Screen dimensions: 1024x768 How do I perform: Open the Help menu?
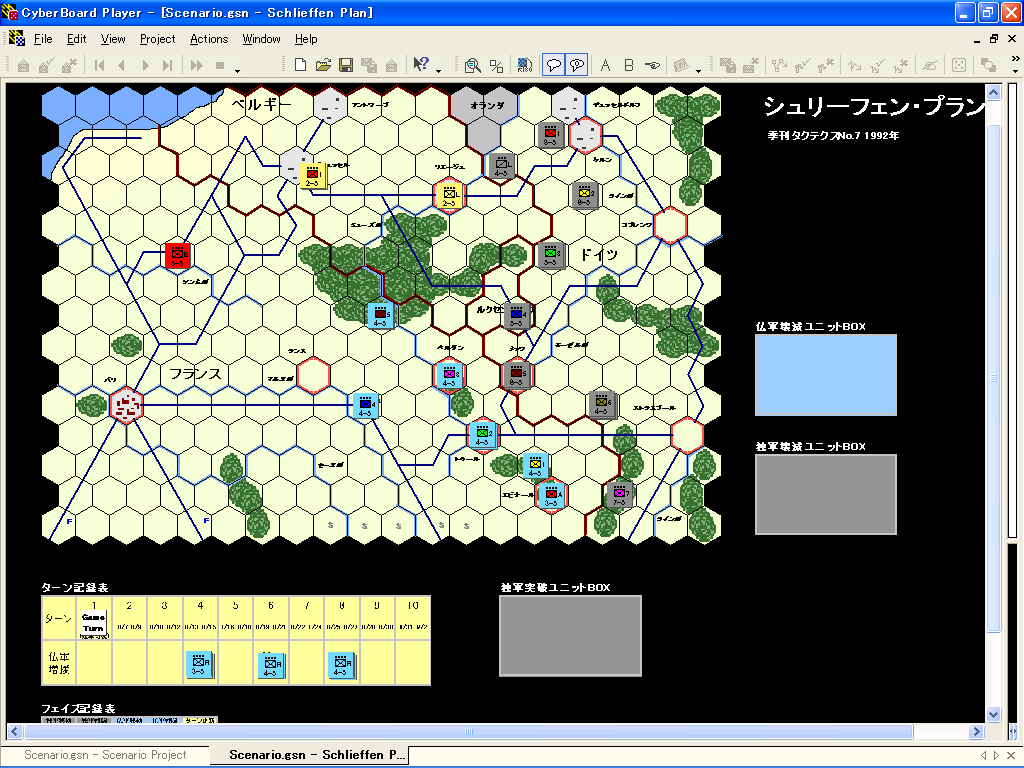pos(306,39)
